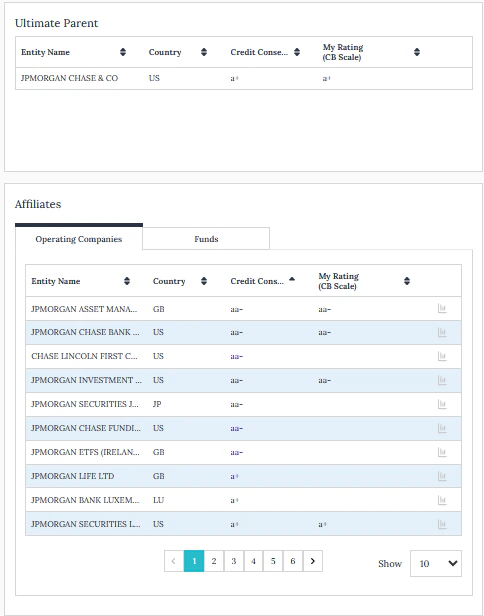Jump to page 2
484x616 pixels.
point(214,561)
